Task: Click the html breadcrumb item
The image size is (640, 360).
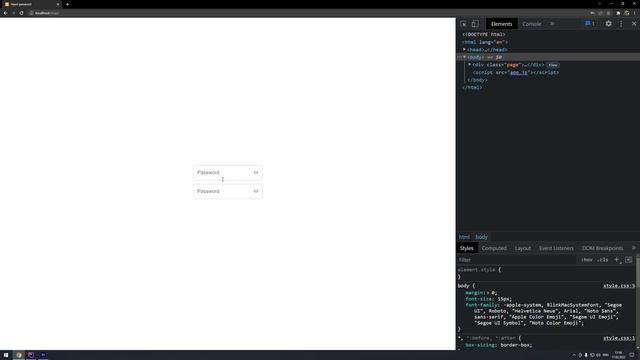Action: (x=464, y=237)
